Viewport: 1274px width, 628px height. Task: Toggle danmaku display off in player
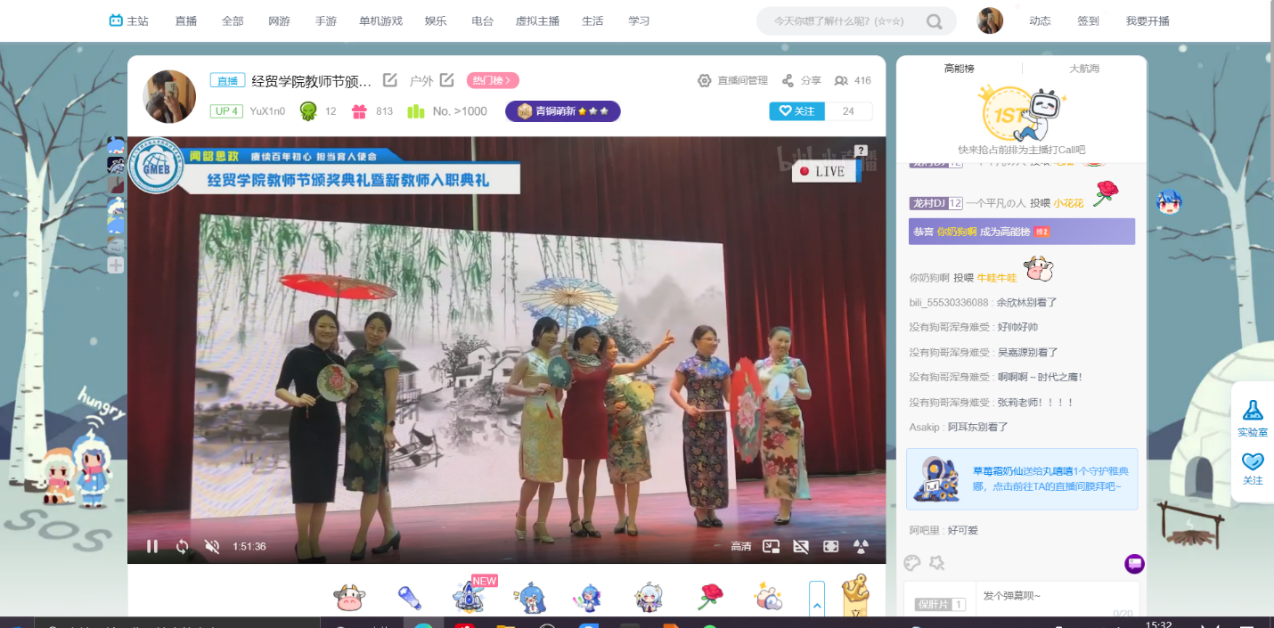pos(800,546)
